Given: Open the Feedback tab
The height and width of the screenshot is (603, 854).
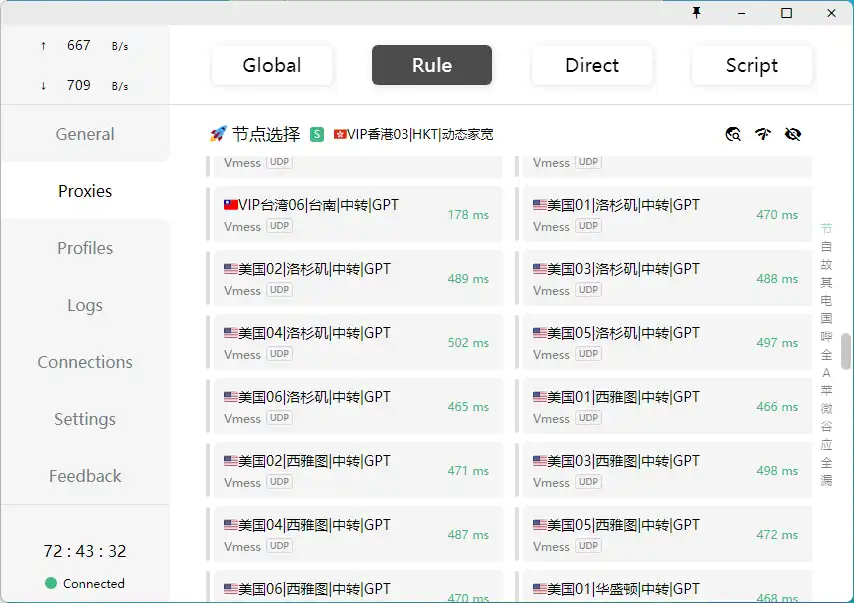Looking at the screenshot, I should pos(85,476).
